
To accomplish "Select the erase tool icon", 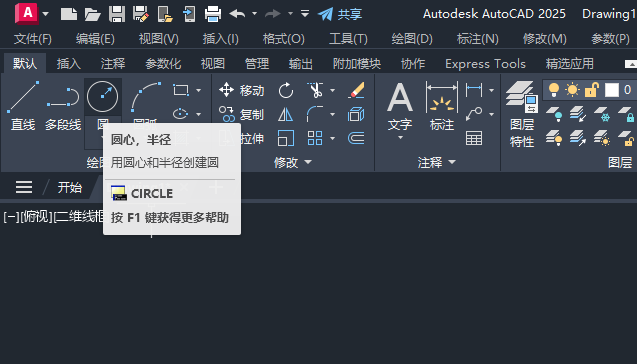I will pos(356,90).
